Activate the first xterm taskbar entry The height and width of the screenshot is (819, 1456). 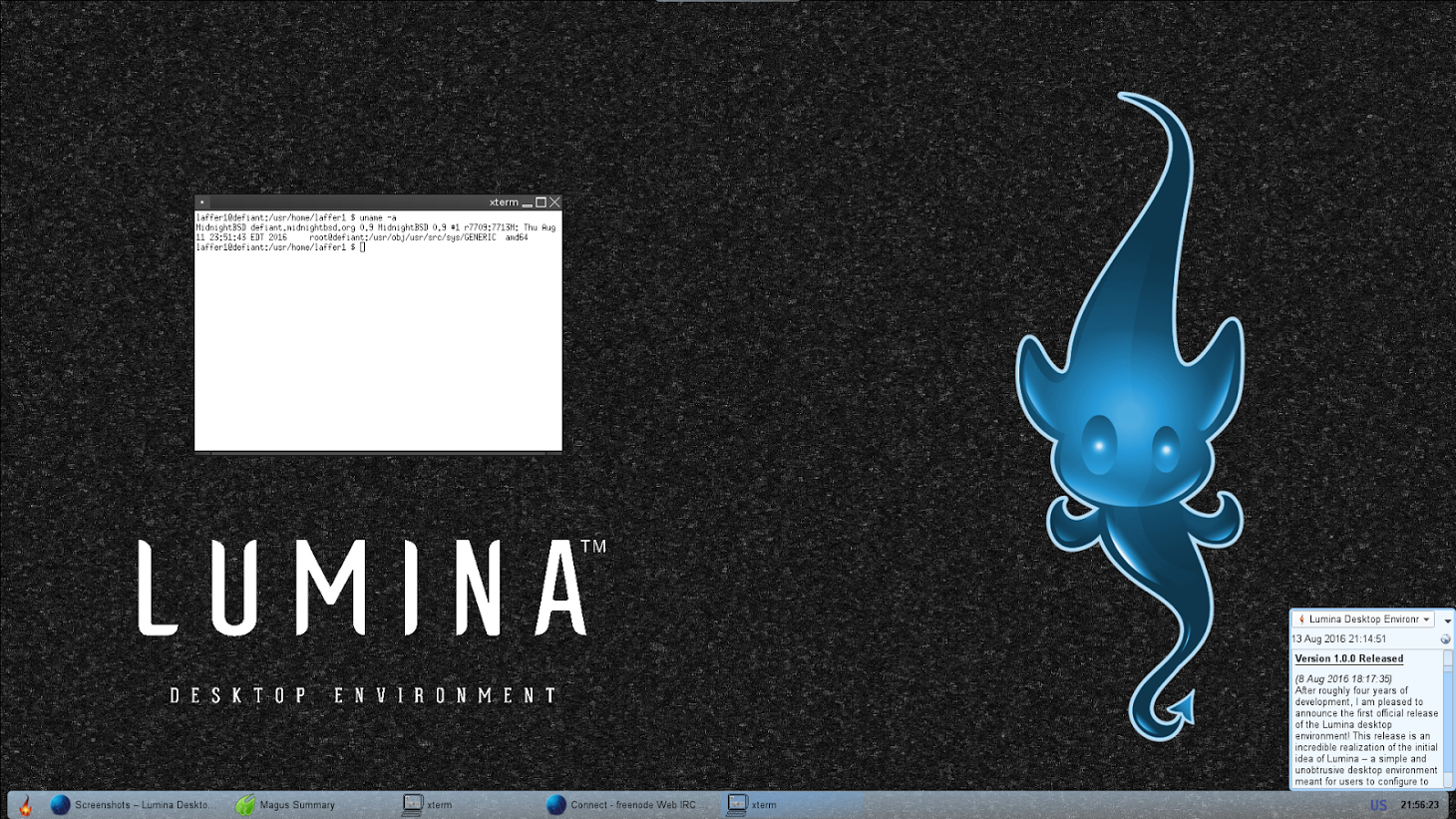tap(427, 805)
